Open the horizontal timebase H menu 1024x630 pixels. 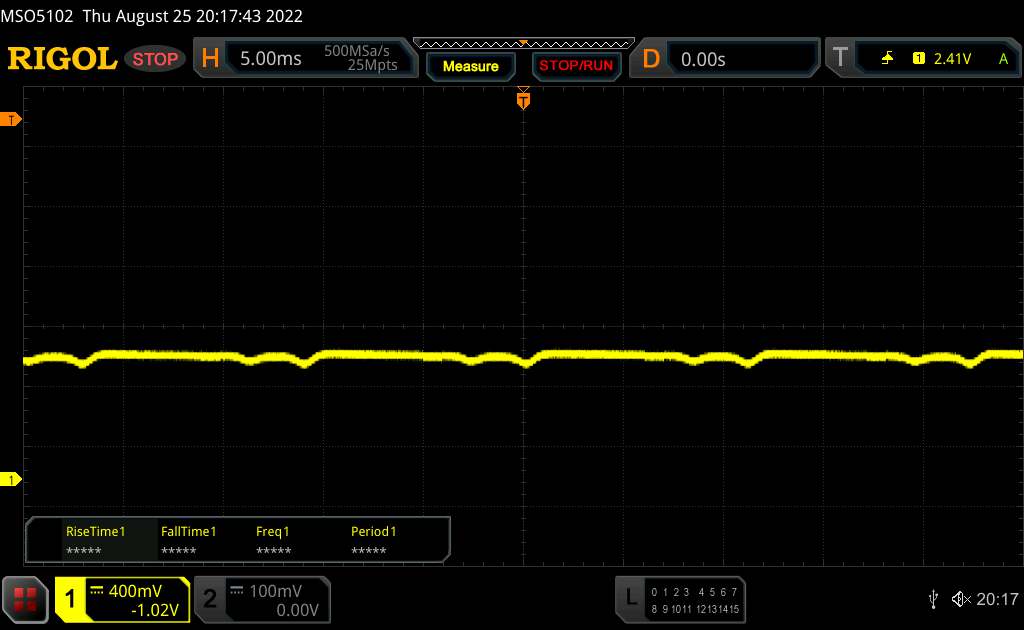(x=210, y=58)
